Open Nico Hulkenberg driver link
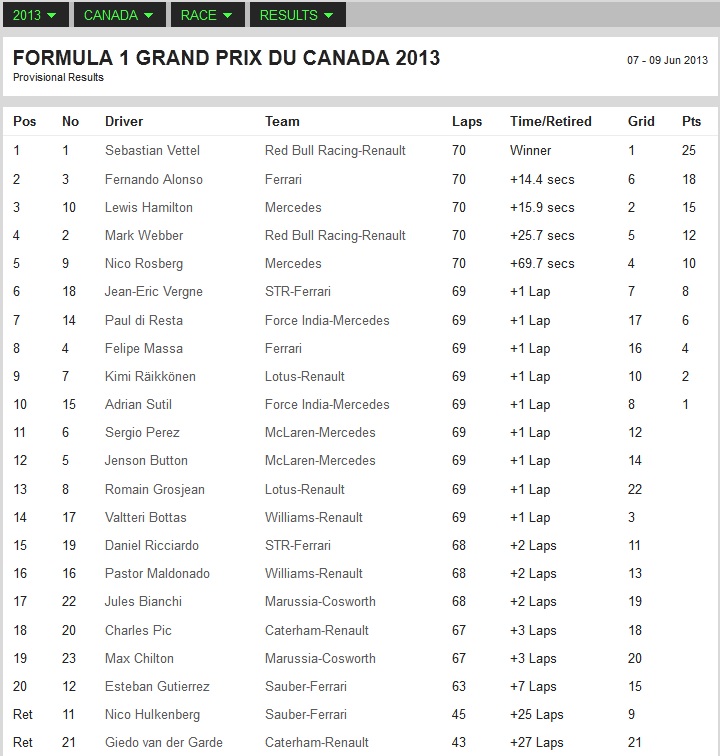The height and width of the screenshot is (756, 720). 152,714
